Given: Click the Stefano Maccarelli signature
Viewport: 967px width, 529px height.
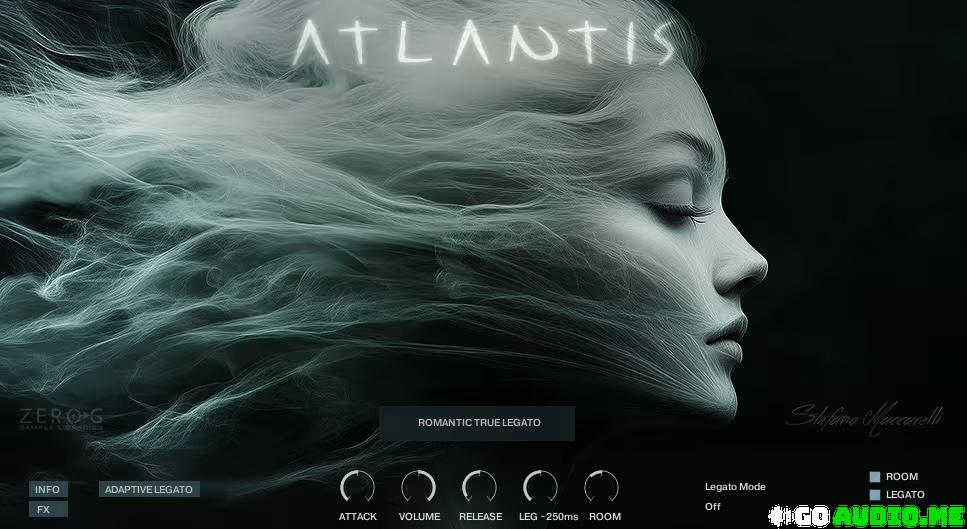Looking at the screenshot, I should click(x=863, y=417).
